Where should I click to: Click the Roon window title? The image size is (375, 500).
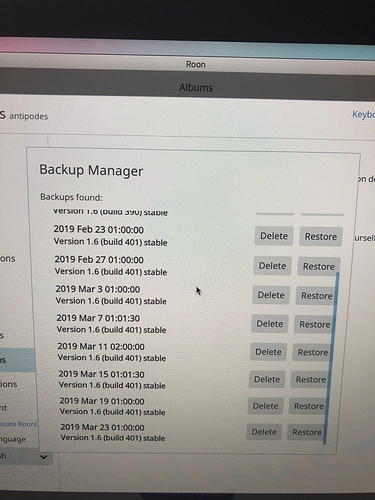(x=195, y=64)
